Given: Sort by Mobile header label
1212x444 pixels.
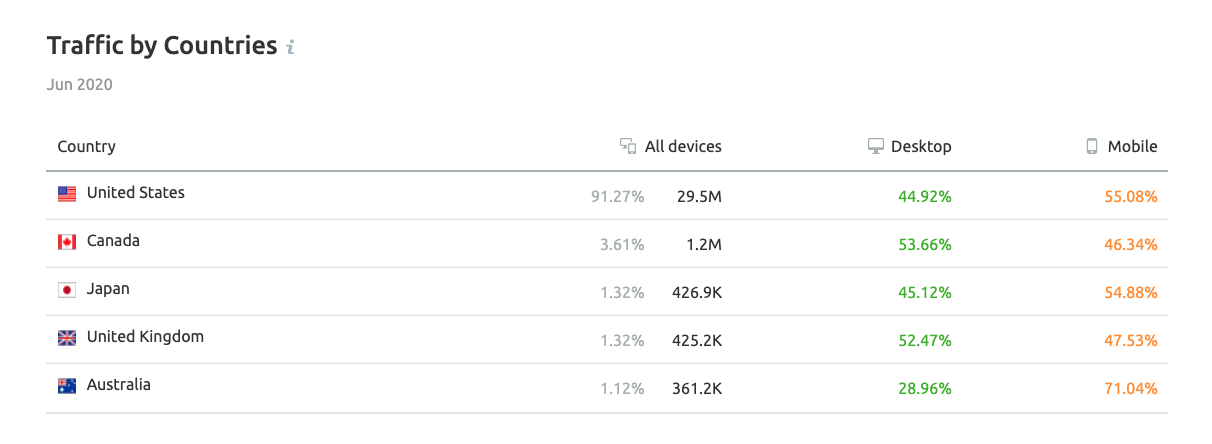Looking at the screenshot, I should coord(1132,146).
